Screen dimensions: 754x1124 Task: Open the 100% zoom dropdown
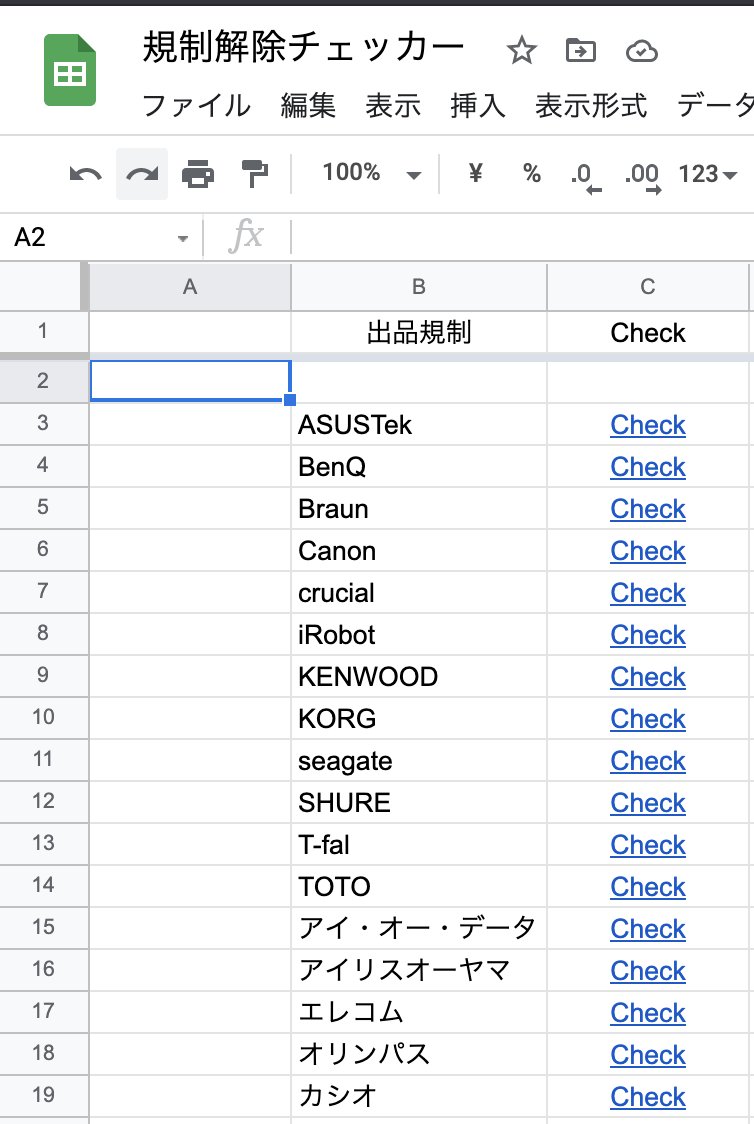click(x=371, y=173)
